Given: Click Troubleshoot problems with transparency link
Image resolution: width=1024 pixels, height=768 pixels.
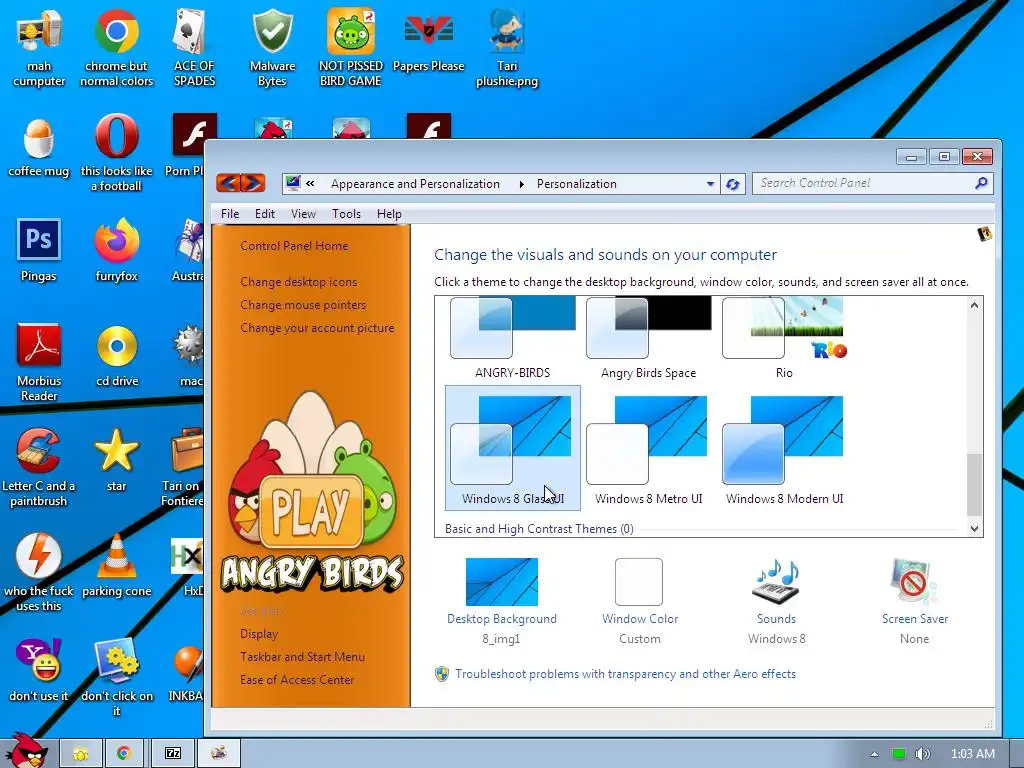Looking at the screenshot, I should [x=625, y=674].
